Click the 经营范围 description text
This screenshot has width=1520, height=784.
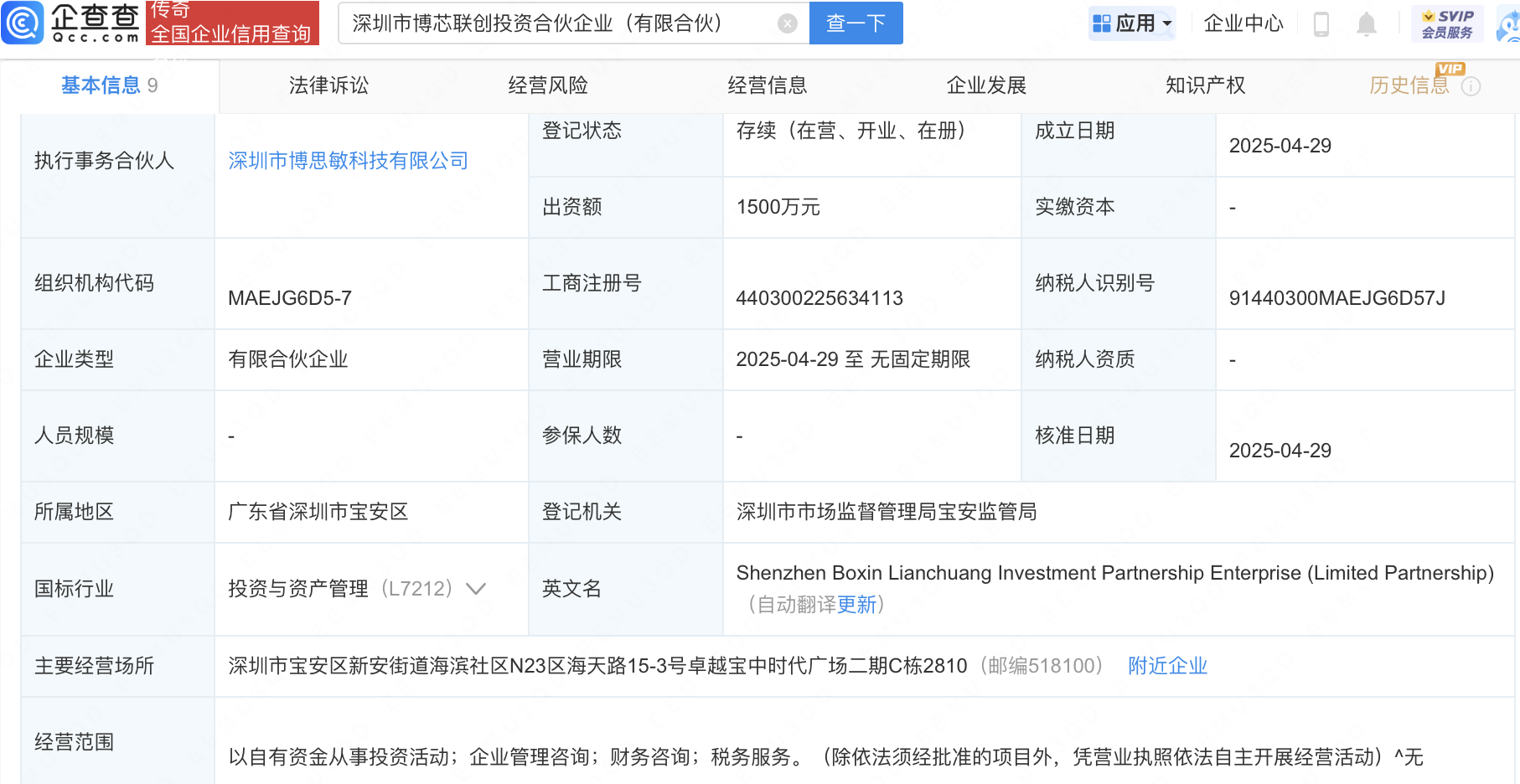coord(825,757)
